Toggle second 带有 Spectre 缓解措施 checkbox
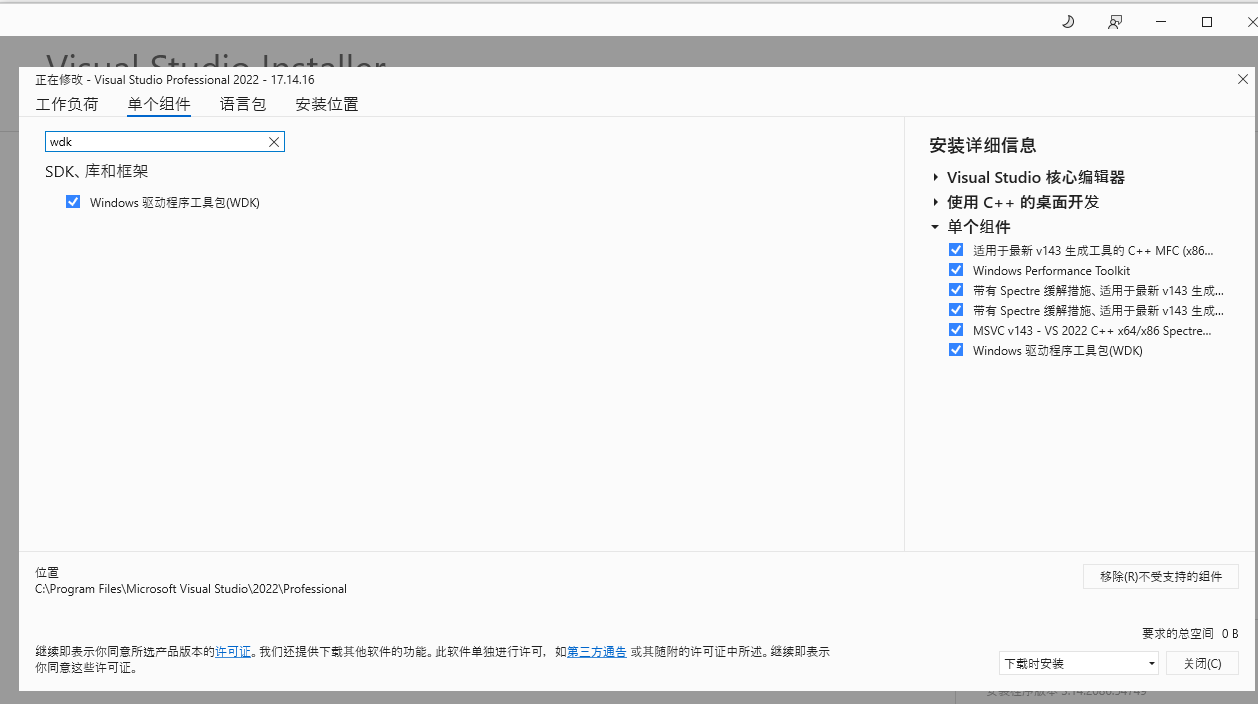The height and width of the screenshot is (704, 1258). [x=956, y=310]
